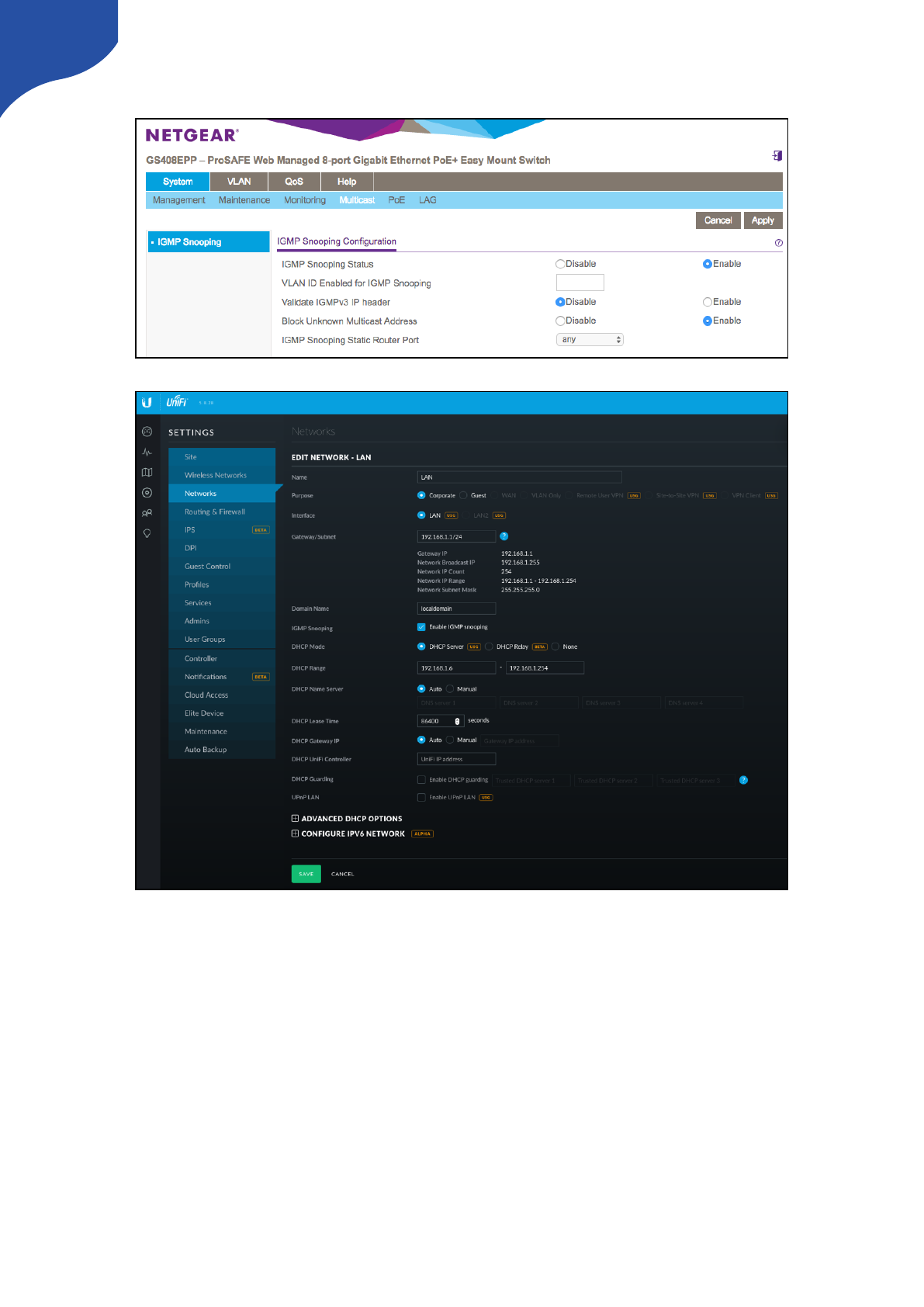Select Enable for Validate IGMPv3 IP header
The width and height of the screenshot is (924, 1307).
point(707,302)
